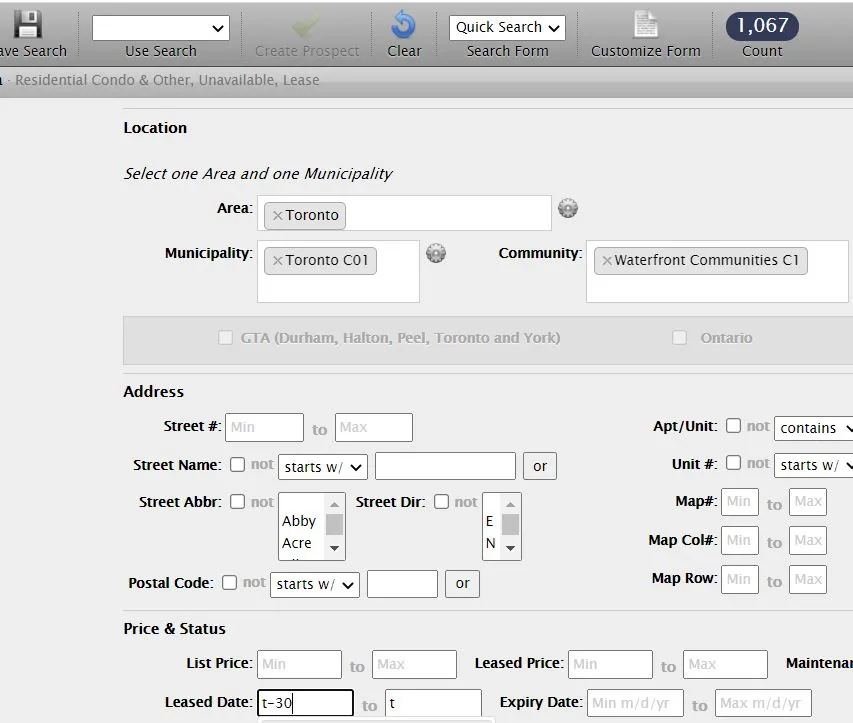Image resolution: width=853 pixels, height=723 pixels.
Task: Click the Map Col# Max field
Action: coord(808,541)
